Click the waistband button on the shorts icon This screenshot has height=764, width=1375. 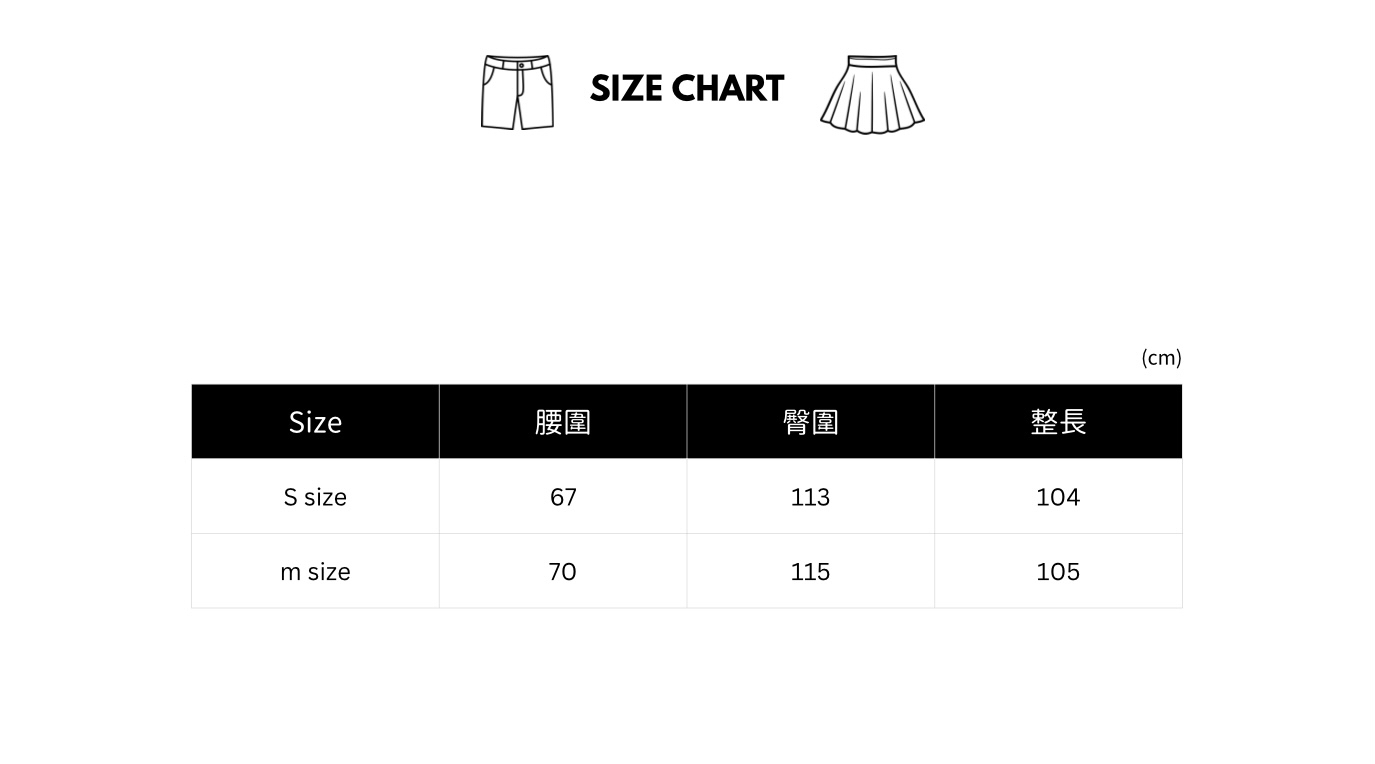pos(521,63)
